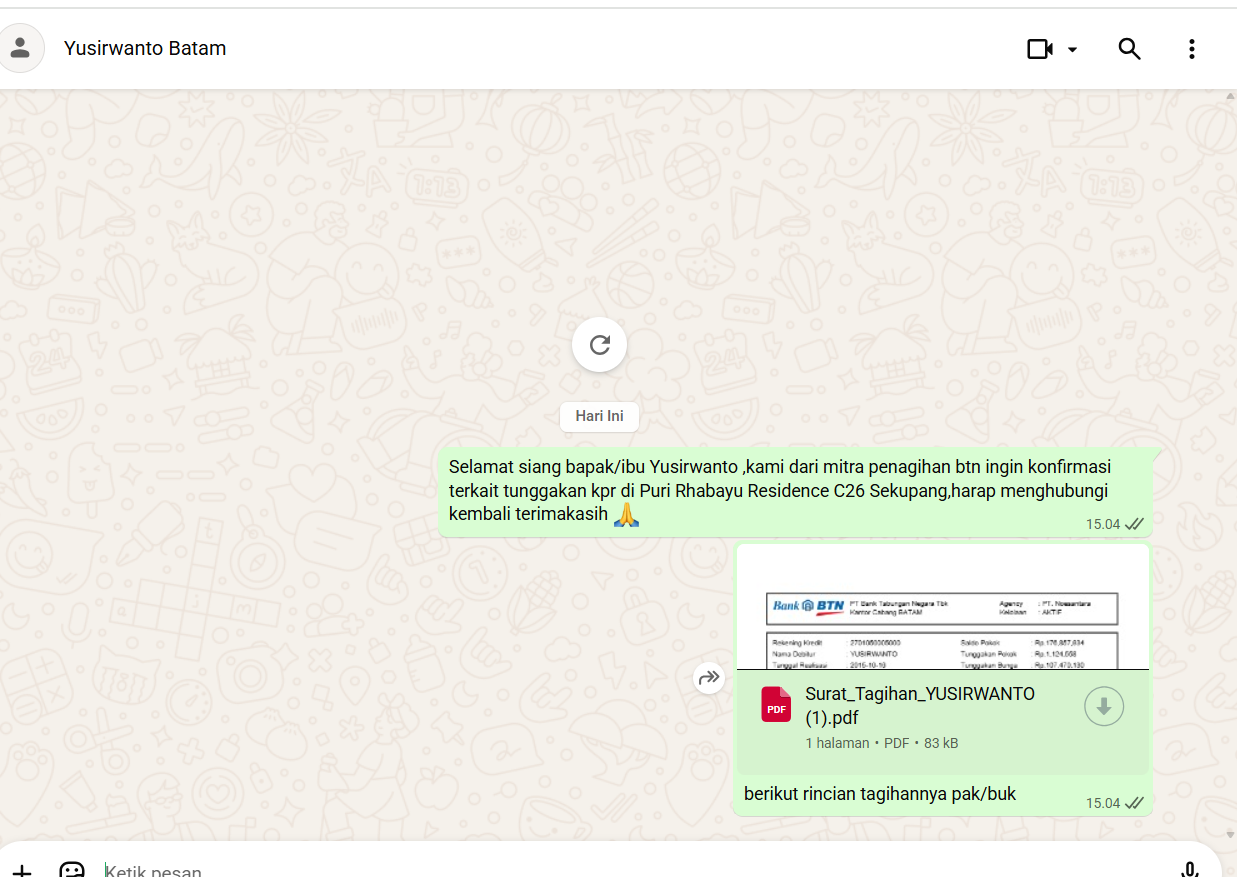
Task: Open the emoji picker
Action: pos(72,870)
